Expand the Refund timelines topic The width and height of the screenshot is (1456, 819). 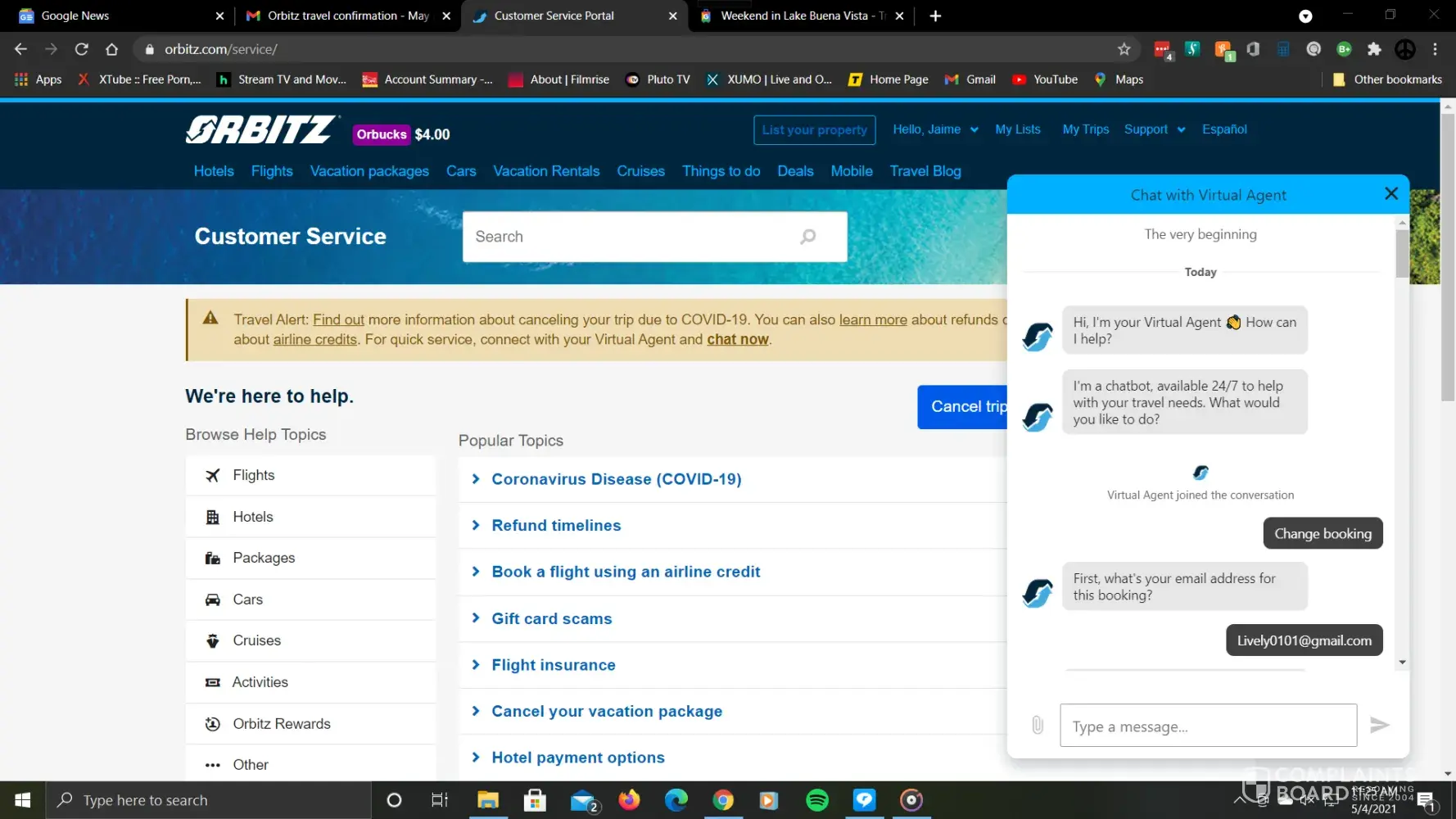556,526
